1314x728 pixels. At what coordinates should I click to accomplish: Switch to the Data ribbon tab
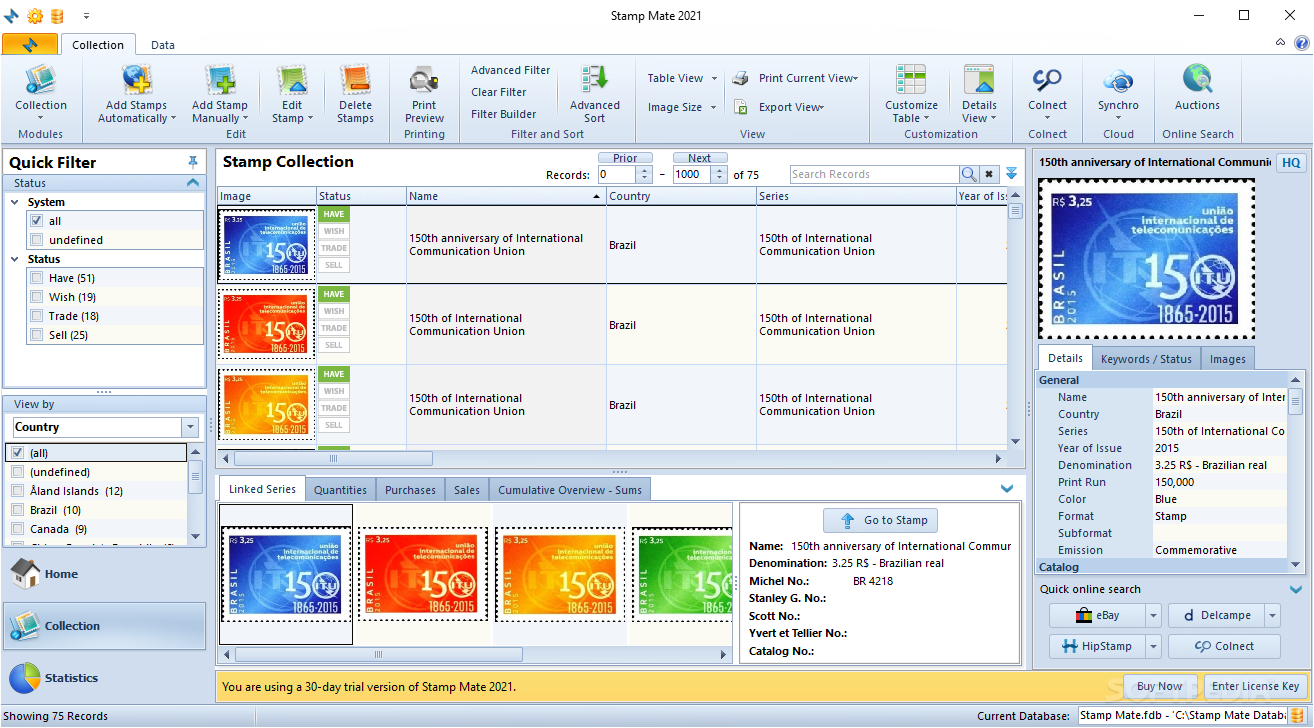[x=162, y=45]
